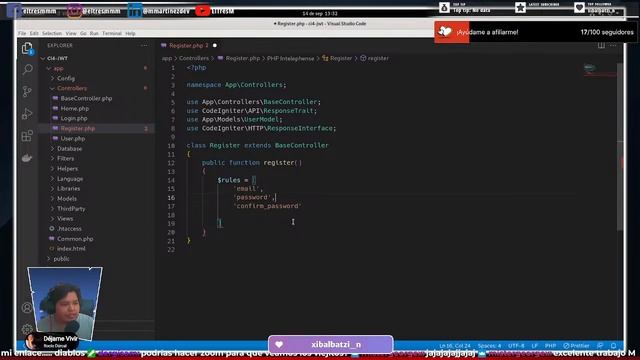Open the View menu
640x360 pixels.
(x=71, y=33)
